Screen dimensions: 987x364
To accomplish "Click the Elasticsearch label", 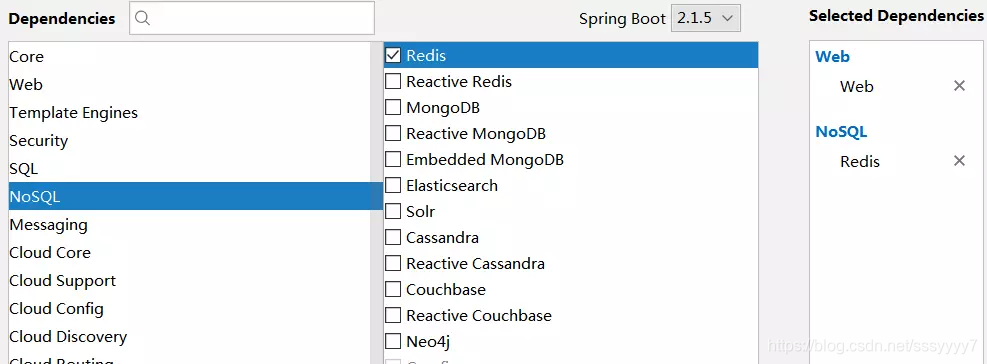I will tap(452, 186).
